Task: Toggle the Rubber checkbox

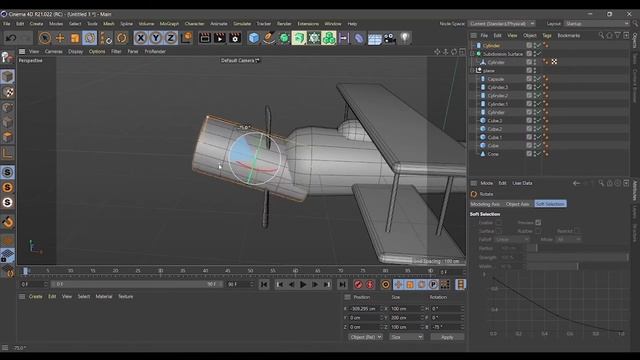Action: [x=538, y=231]
